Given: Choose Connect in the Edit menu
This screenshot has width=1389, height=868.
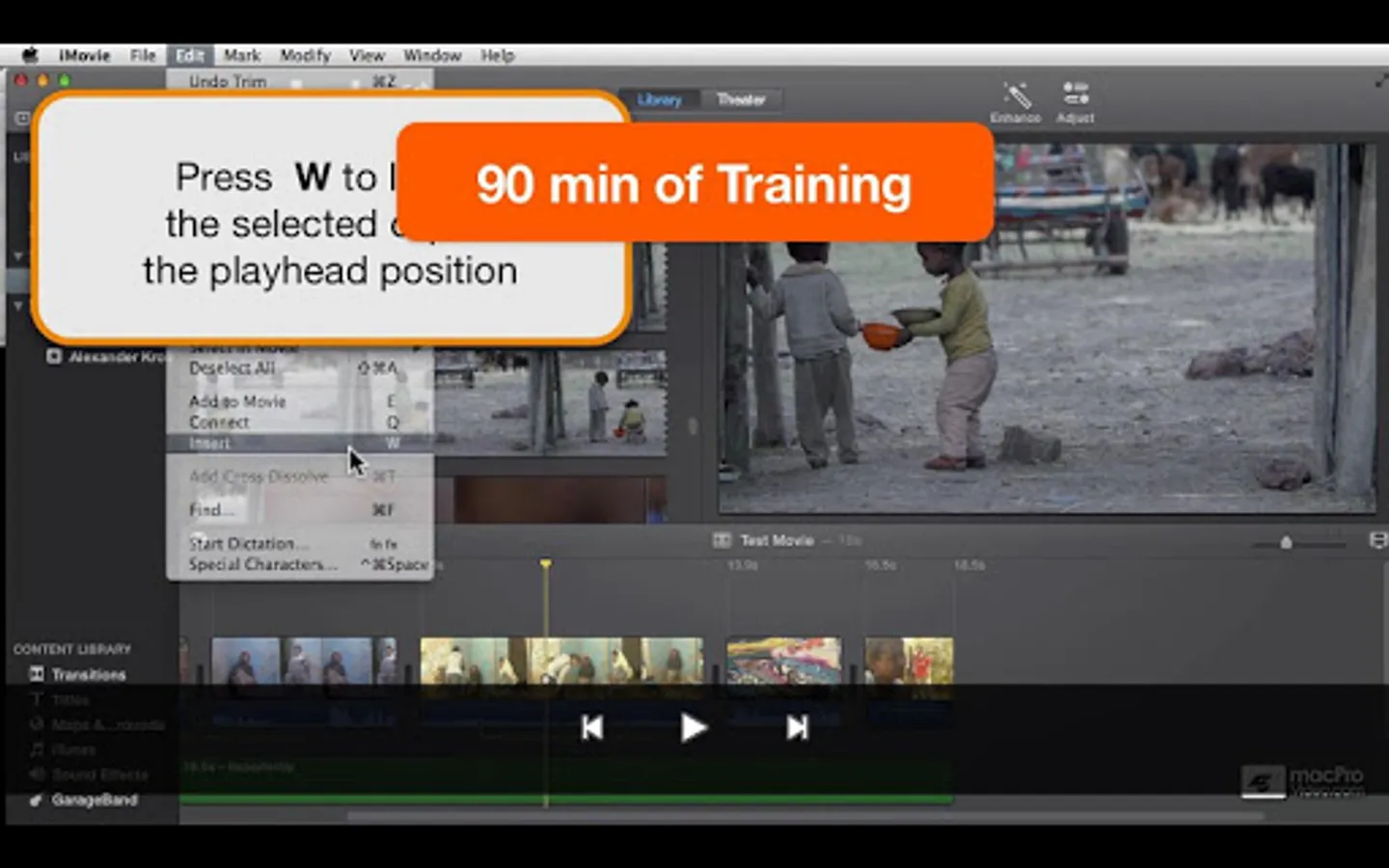Looking at the screenshot, I should click(300, 422).
